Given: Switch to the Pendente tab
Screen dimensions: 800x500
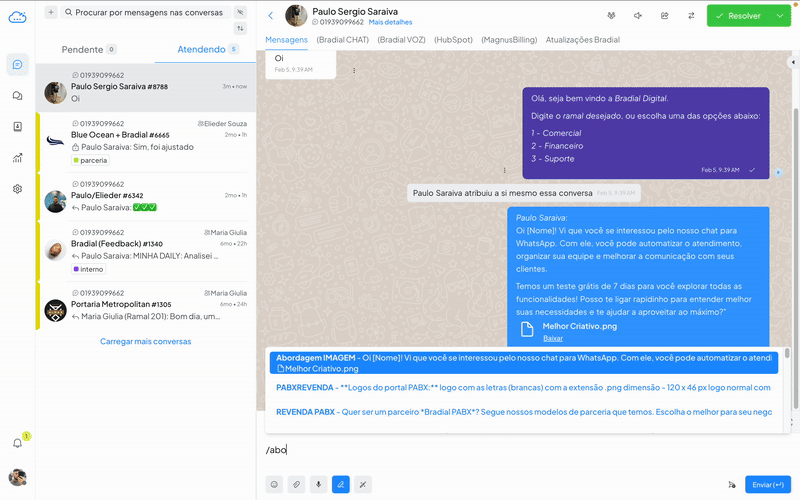Looking at the screenshot, I should pos(88,49).
